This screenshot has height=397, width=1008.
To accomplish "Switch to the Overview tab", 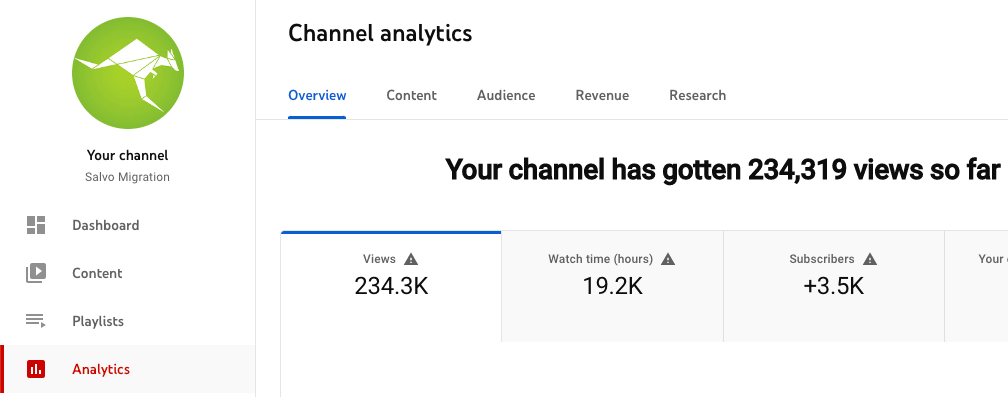I will pos(317,96).
